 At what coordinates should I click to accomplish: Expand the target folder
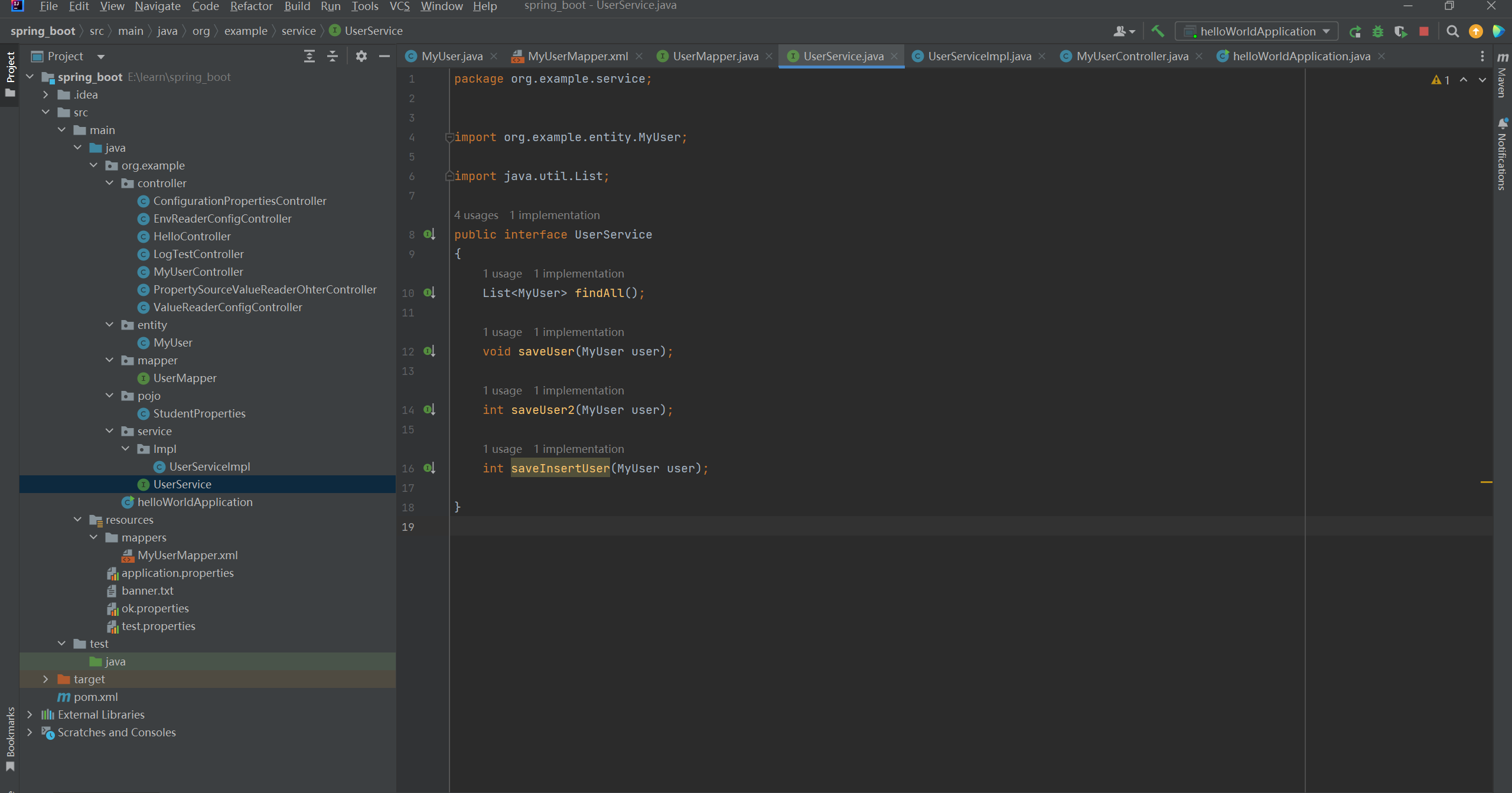point(45,679)
